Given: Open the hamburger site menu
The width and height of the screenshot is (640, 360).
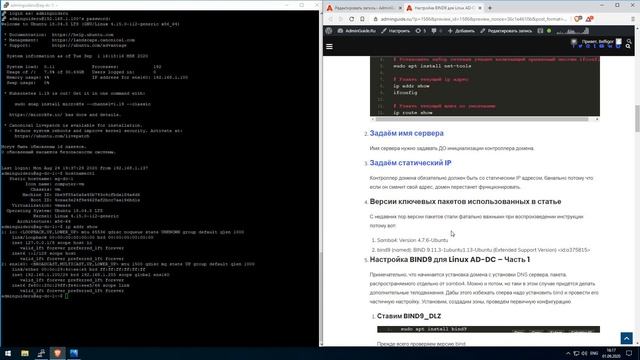Looking at the screenshot, I should coord(329,47).
